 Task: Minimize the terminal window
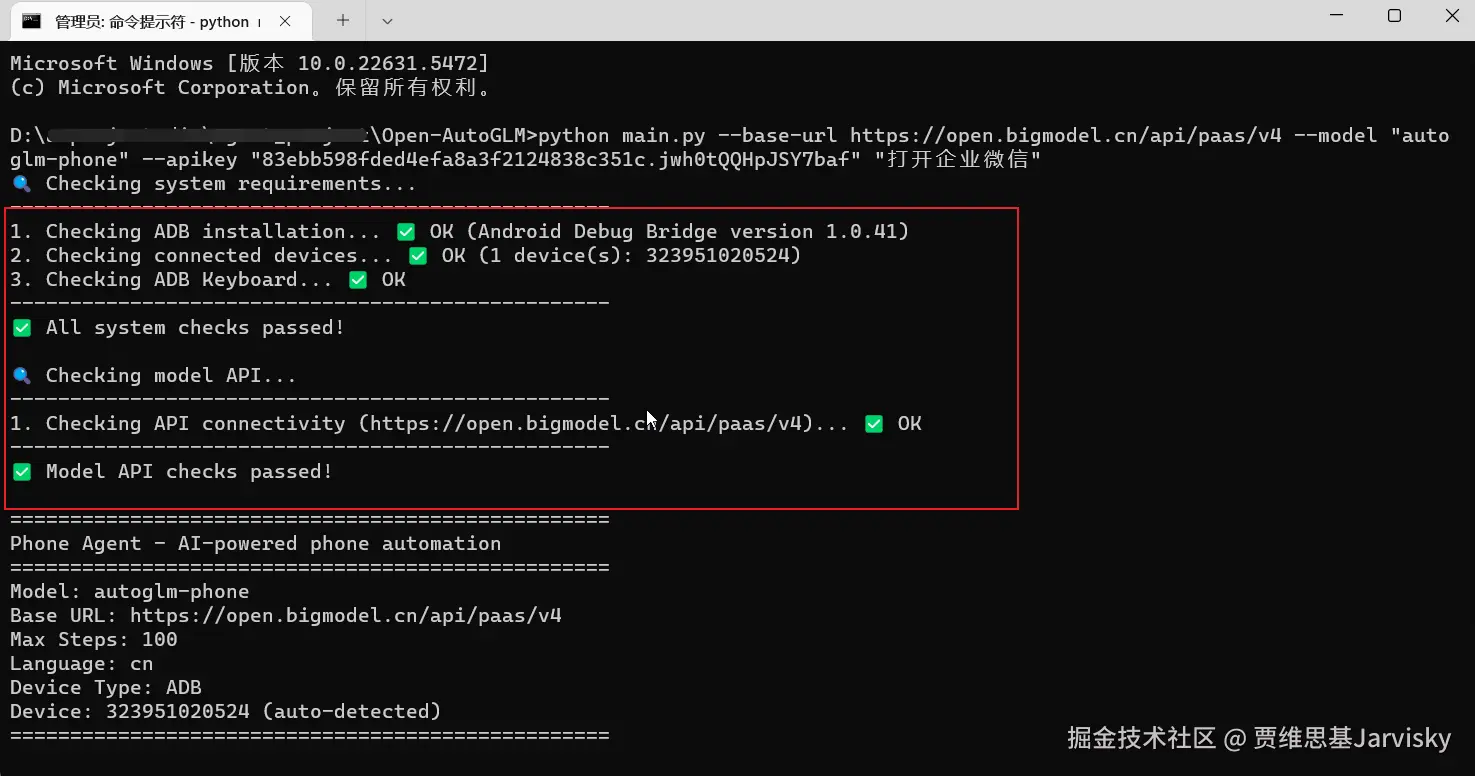tap(1335, 16)
